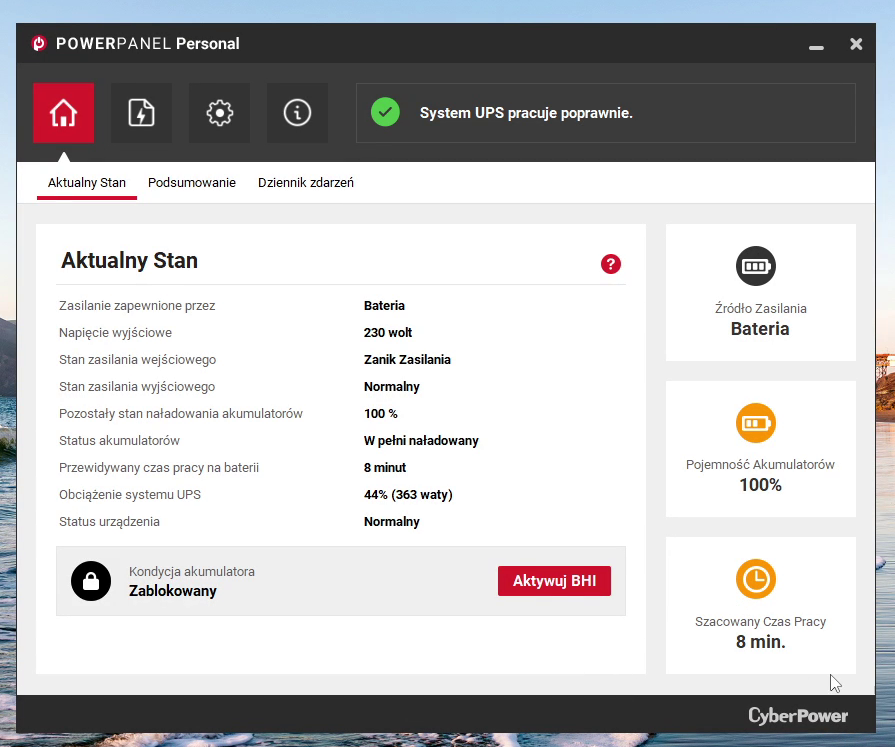
Task: Open the information circle icon
Action: 297,113
